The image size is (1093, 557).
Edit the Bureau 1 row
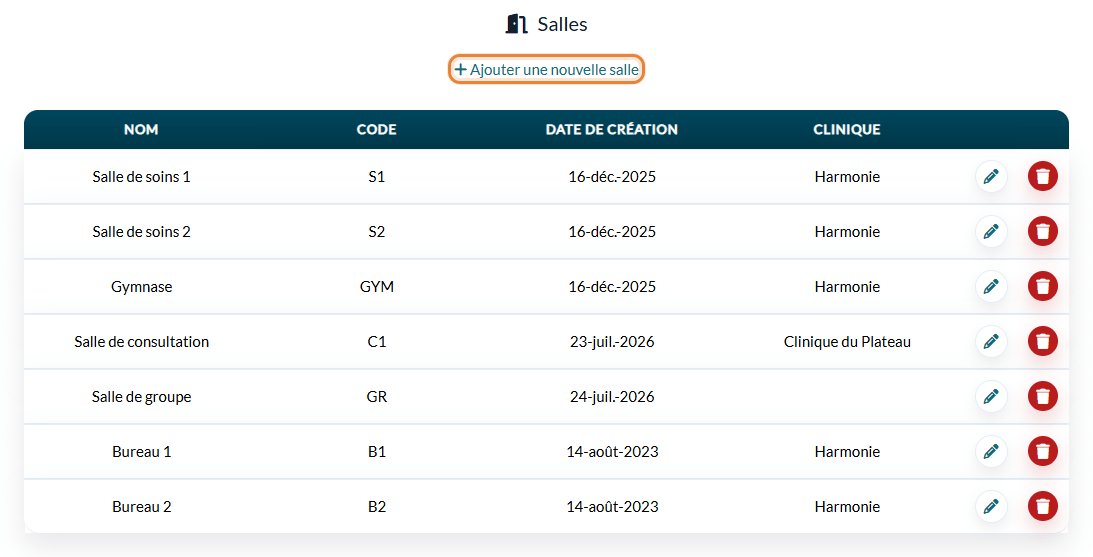pyautogui.click(x=991, y=452)
